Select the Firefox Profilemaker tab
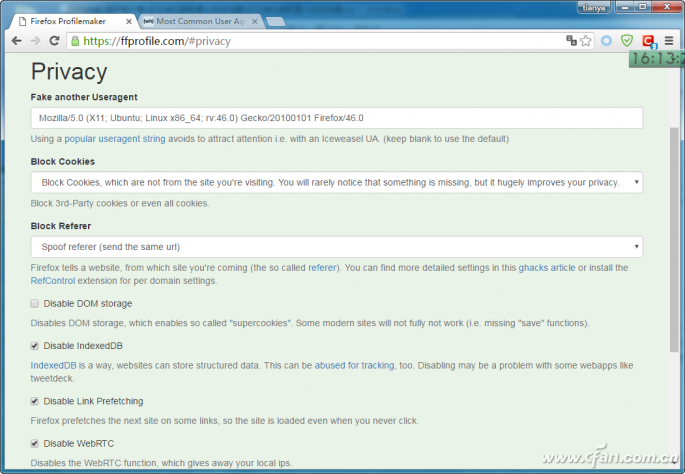Screen dimensions: 685x474 click(74, 21)
